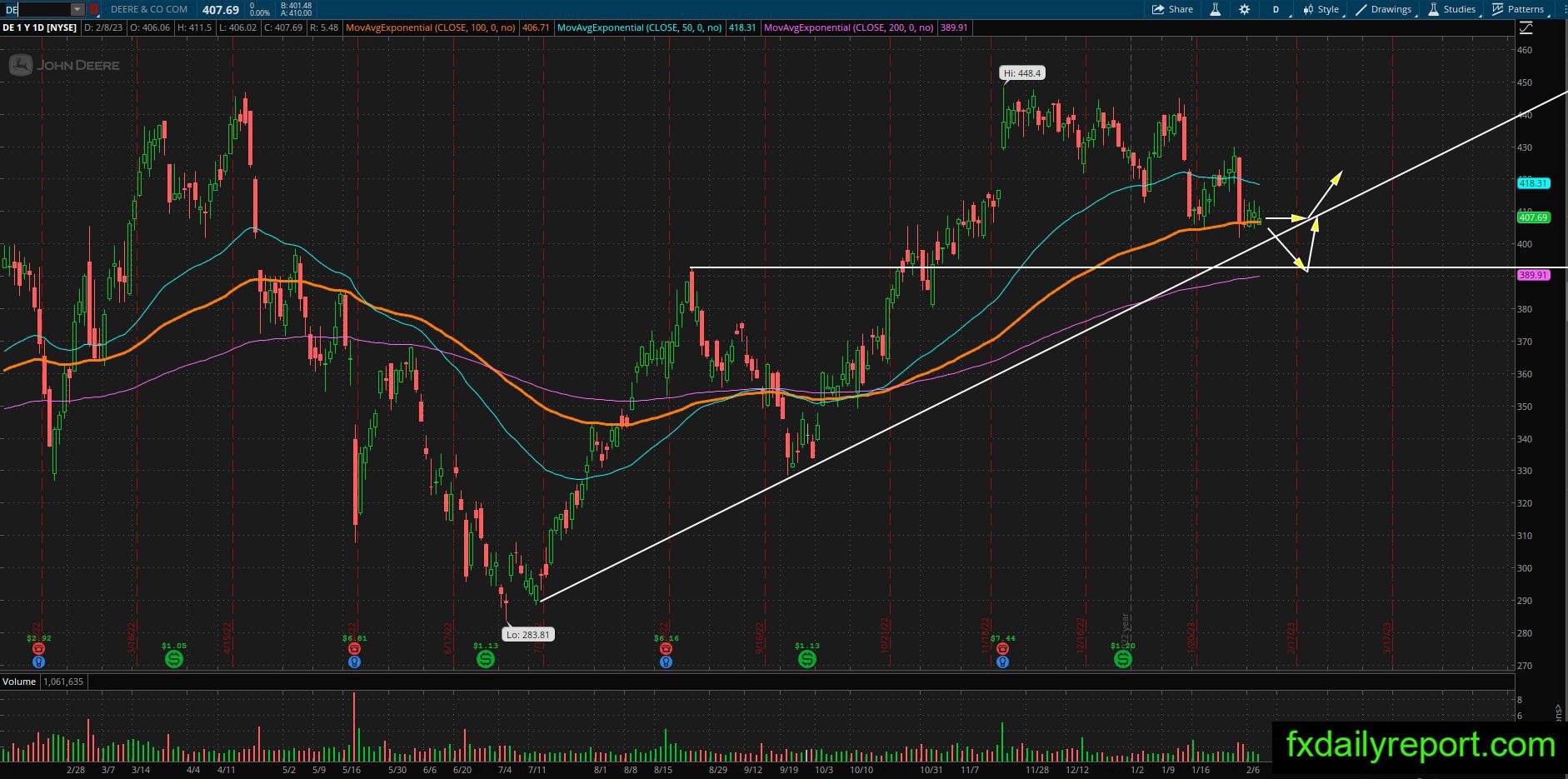Viewport: 1568px width, 779px height.
Task: Click the red earnings phone icon under $6.16
Action: (x=666, y=648)
